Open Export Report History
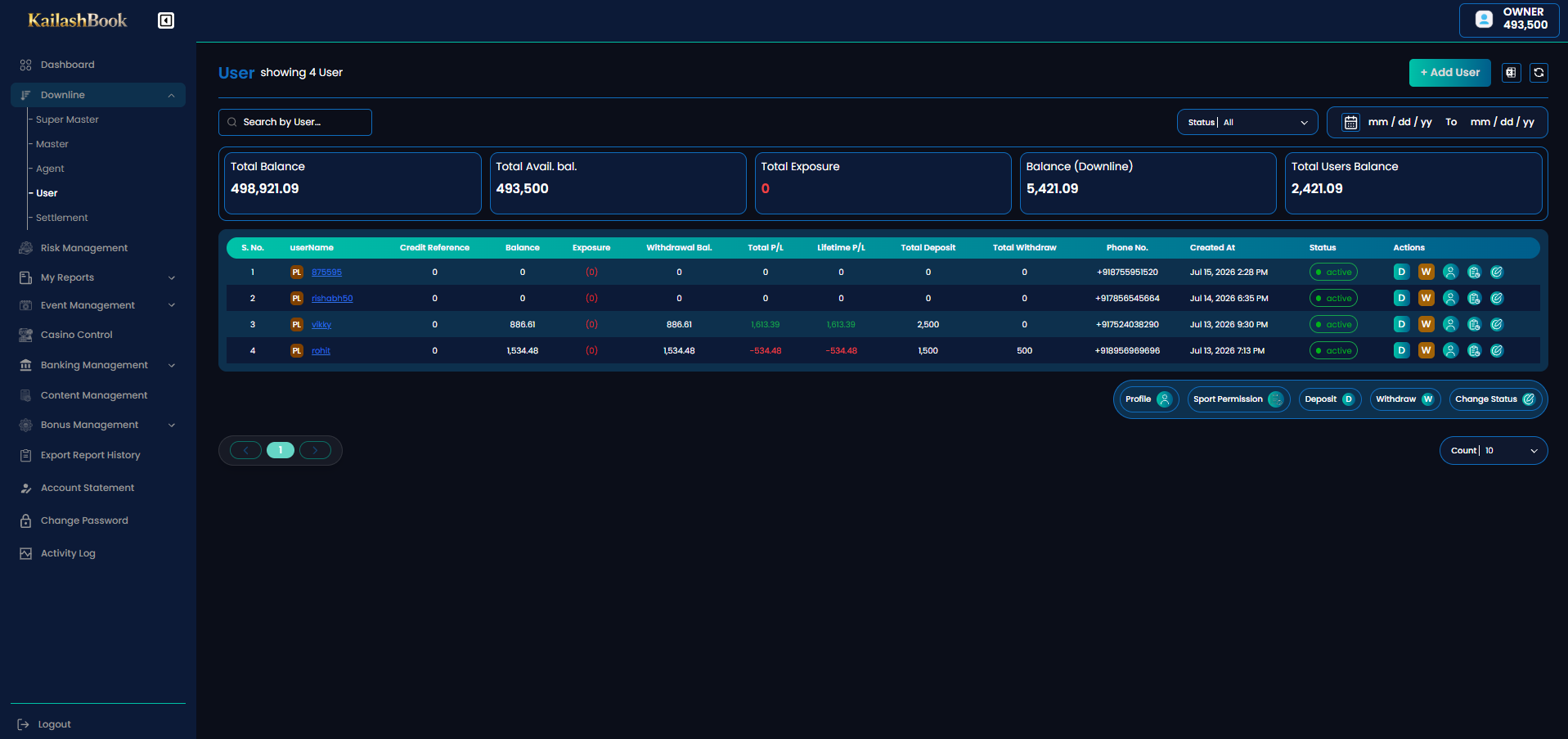 tap(90, 455)
